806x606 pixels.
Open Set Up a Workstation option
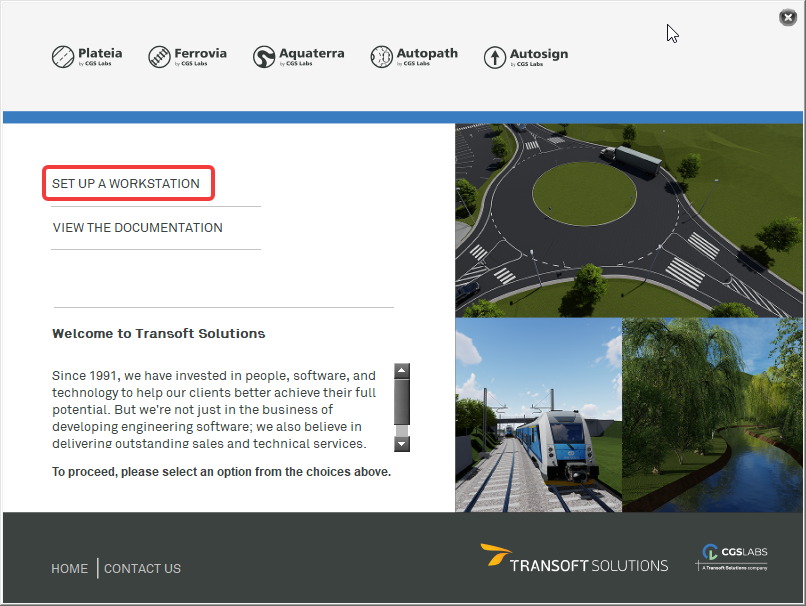[128, 183]
